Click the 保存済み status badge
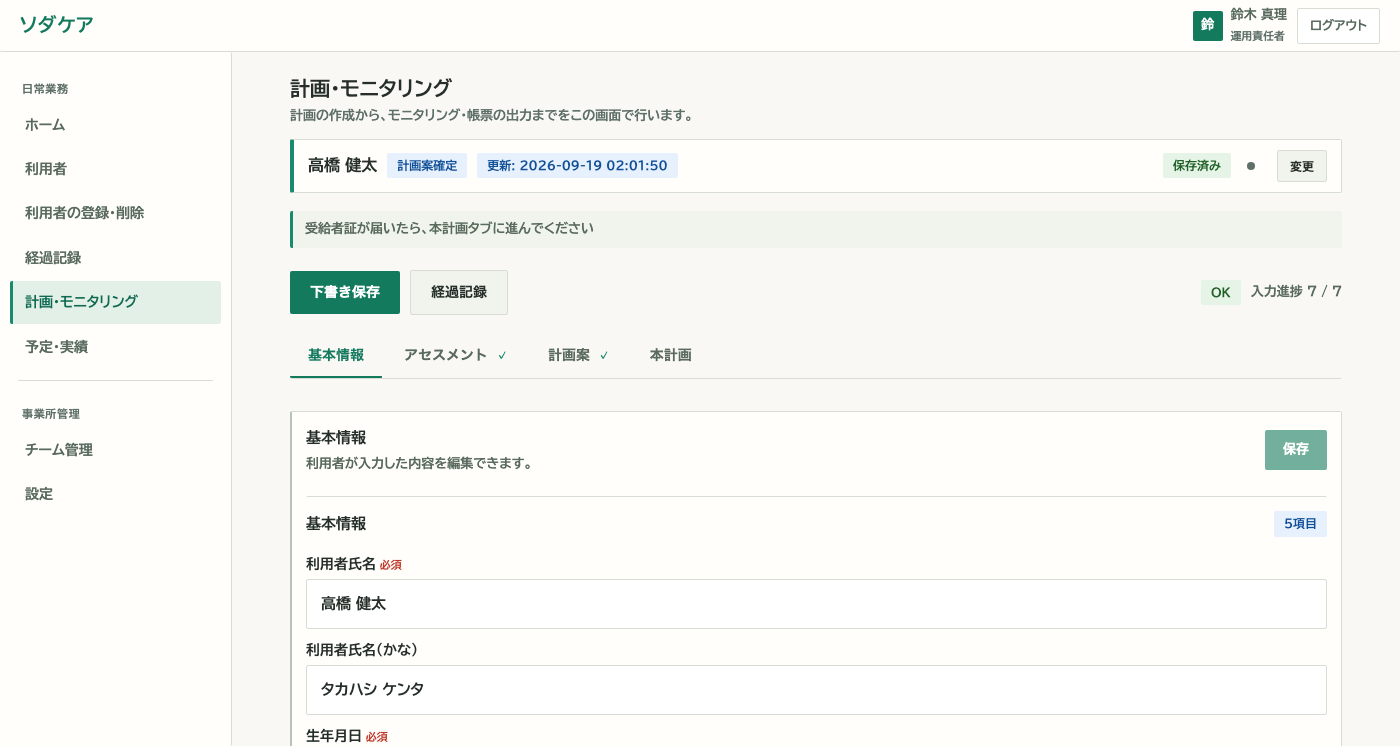Image resolution: width=1400 pixels, height=746 pixels. click(x=1197, y=166)
